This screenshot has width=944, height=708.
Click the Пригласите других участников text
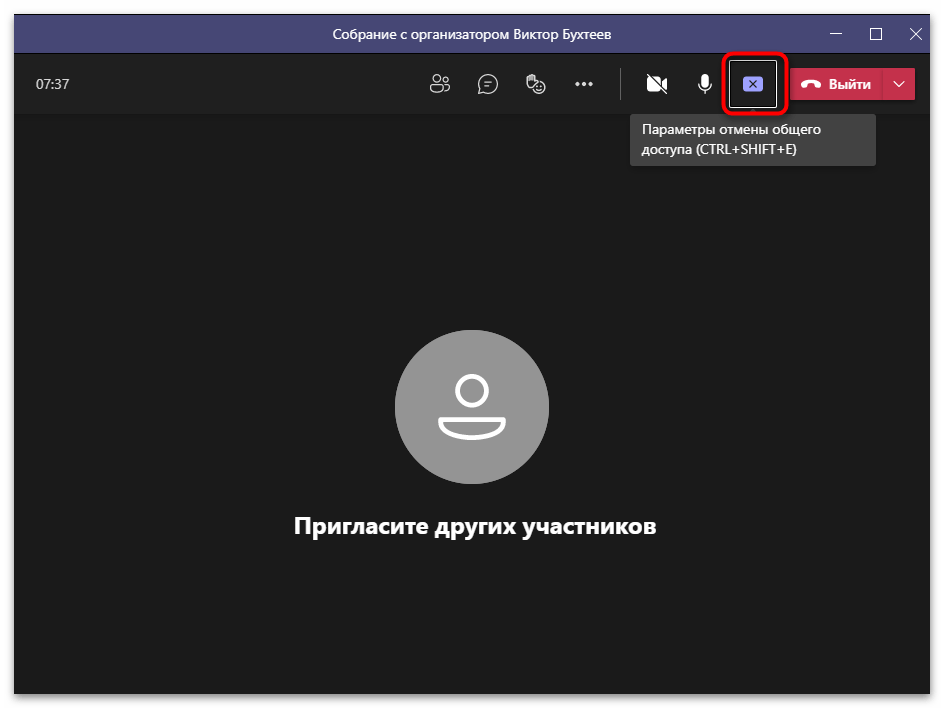pos(475,526)
